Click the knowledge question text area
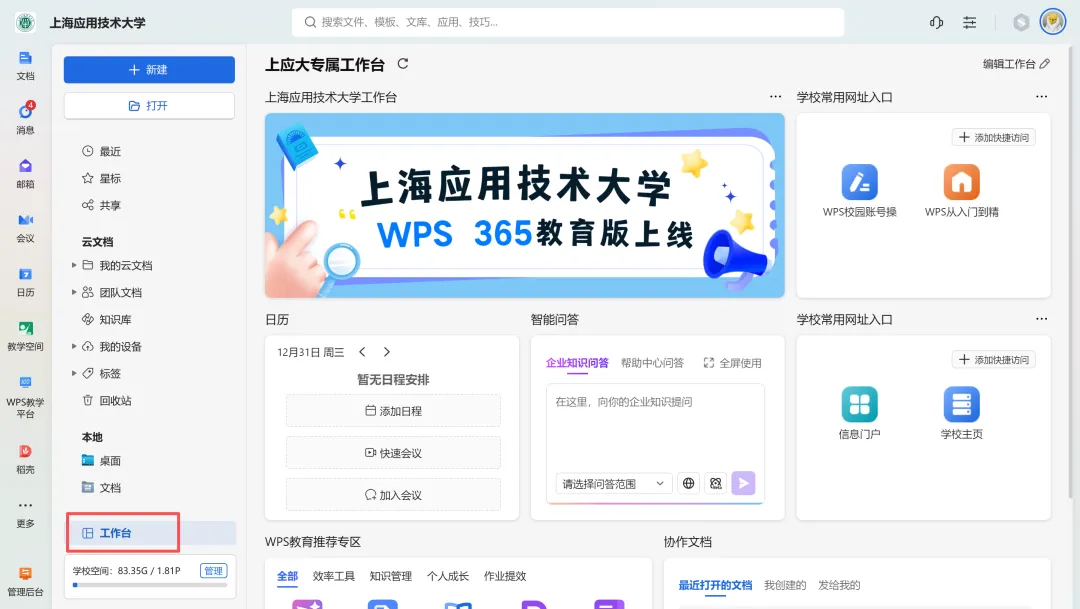Screen dimensions: 1080x609 pyautogui.click(x=655, y=427)
